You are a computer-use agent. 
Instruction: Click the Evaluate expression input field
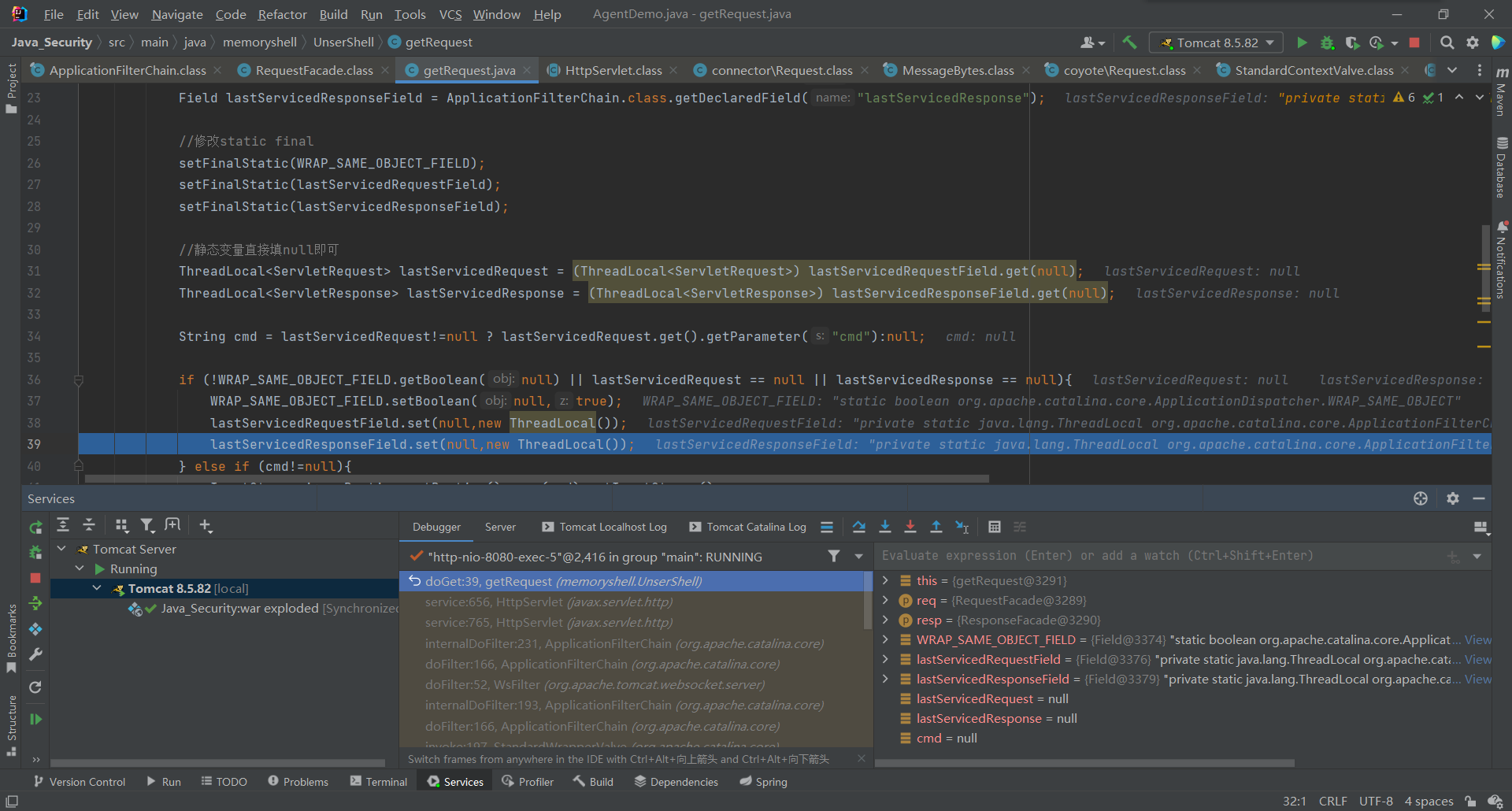point(1158,556)
